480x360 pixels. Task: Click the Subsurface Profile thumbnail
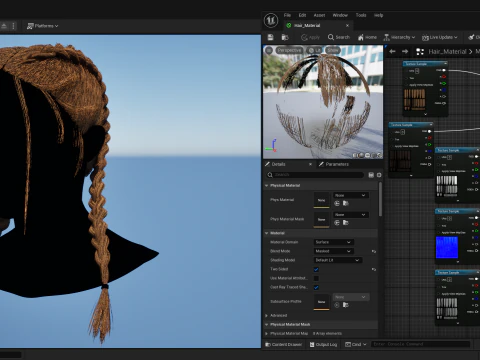tap(321, 302)
